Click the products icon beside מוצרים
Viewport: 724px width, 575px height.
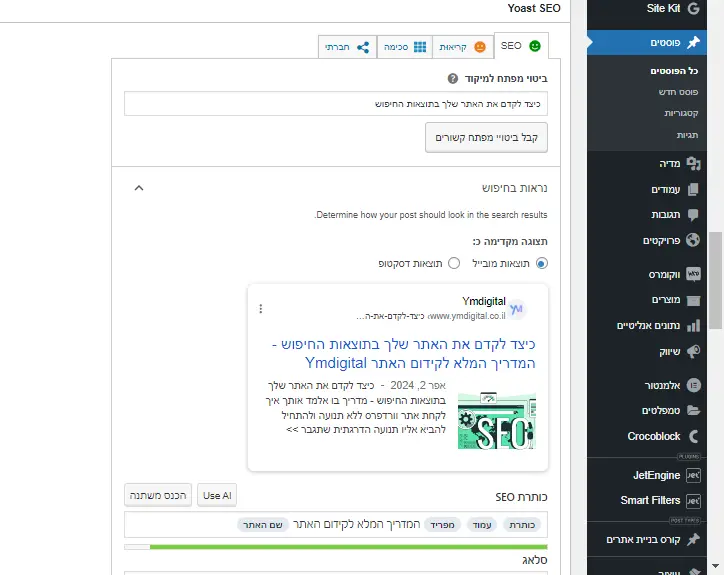[x=694, y=300]
